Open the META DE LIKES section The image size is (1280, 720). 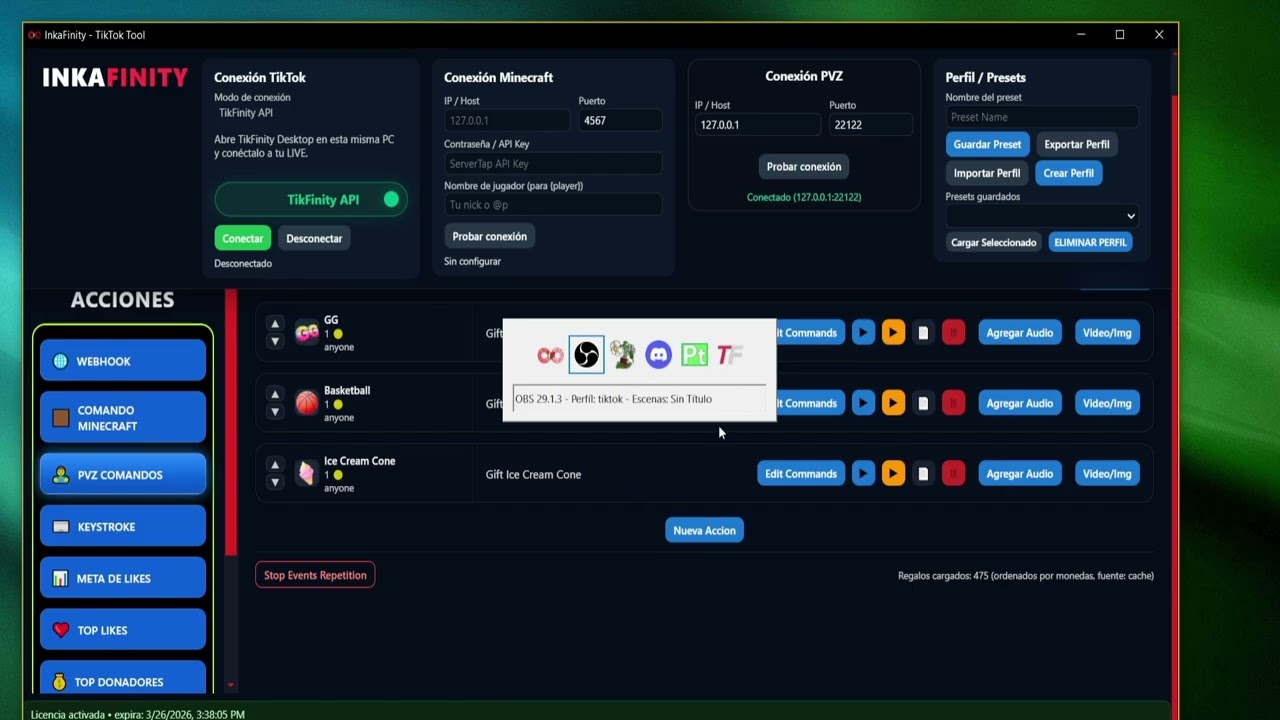[x=123, y=578]
